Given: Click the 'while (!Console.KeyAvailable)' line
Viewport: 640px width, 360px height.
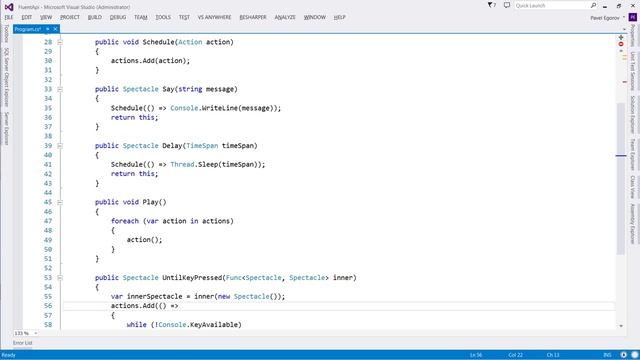Looking at the screenshot, I should point(184,324).
